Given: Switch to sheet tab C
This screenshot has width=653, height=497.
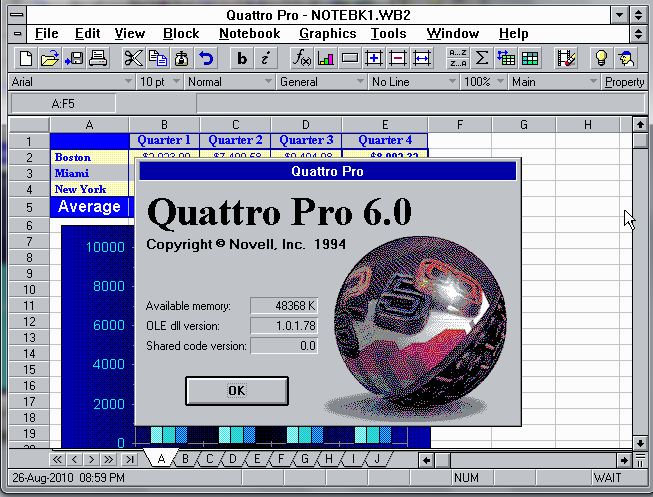Looking at the screenshot, I should pos(209,459).
